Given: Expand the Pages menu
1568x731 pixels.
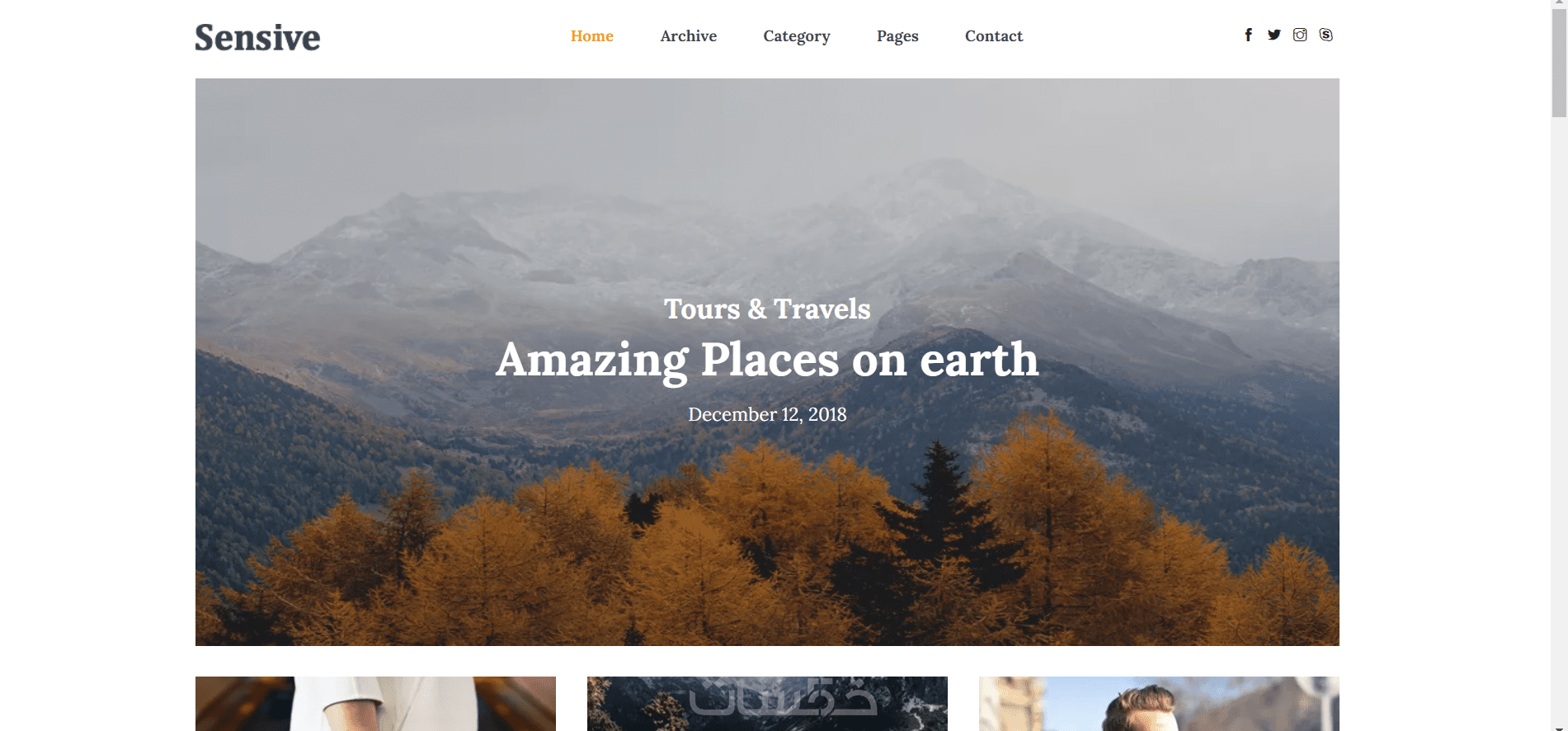Looking at the screenshot, I should click(897, 36).
